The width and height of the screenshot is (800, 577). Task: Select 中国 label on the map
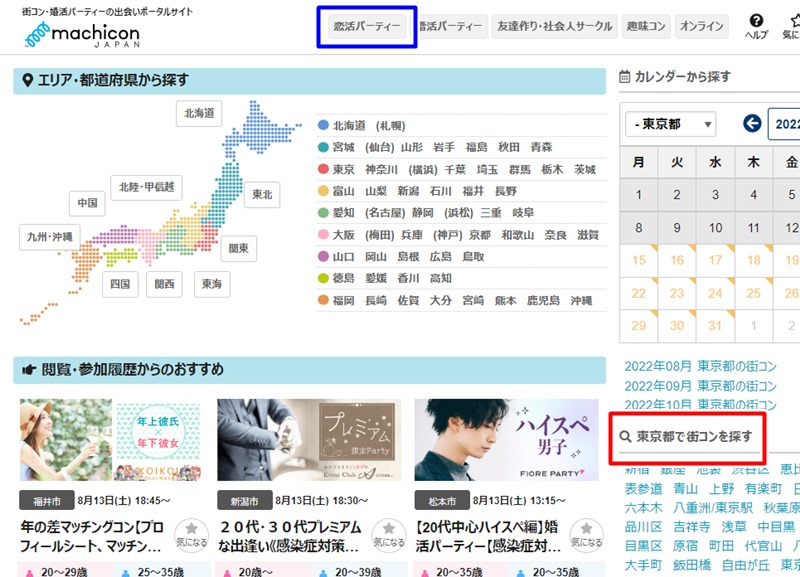(87, 203)
